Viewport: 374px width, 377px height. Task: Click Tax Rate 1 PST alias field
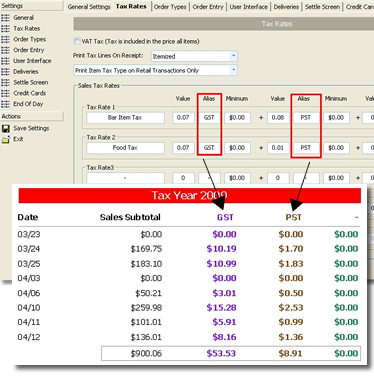[306, 118]
